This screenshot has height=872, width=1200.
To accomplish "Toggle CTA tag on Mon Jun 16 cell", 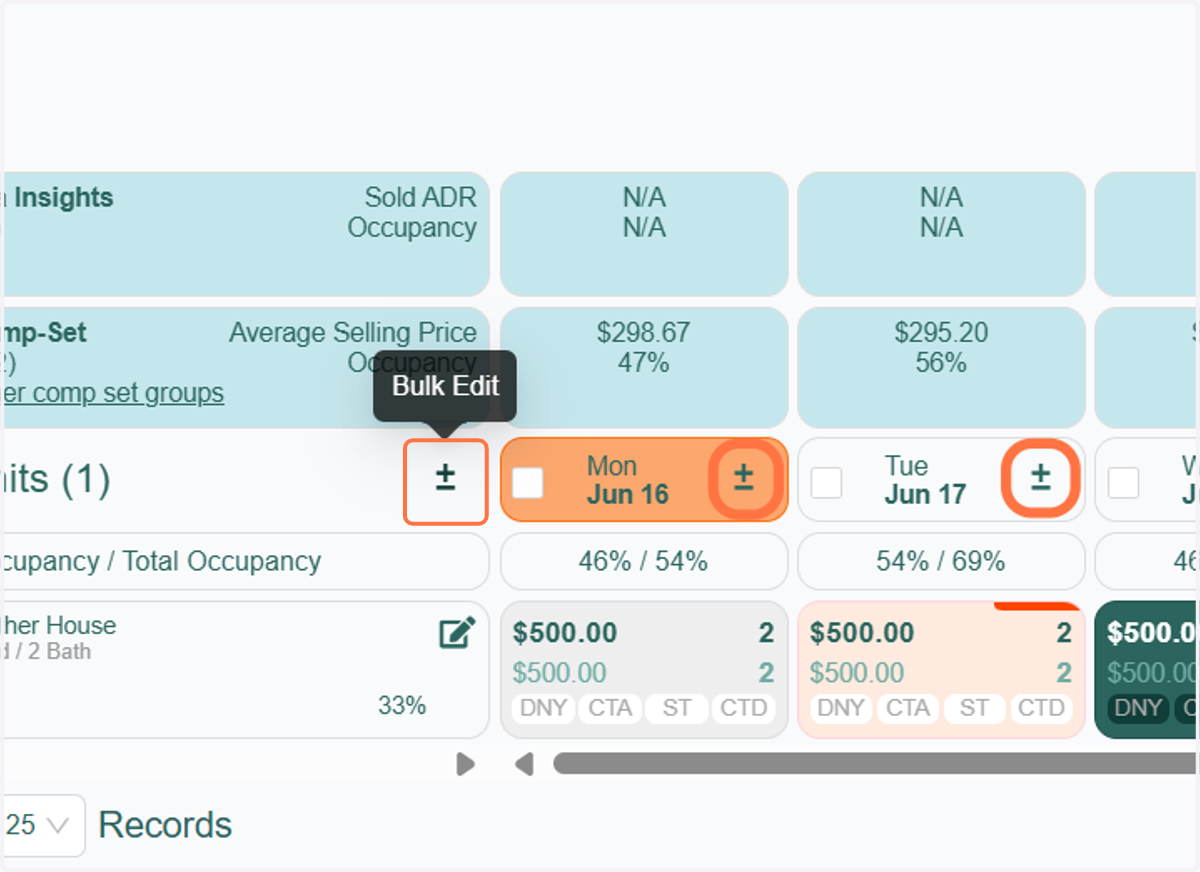I will tap(610, 708).
